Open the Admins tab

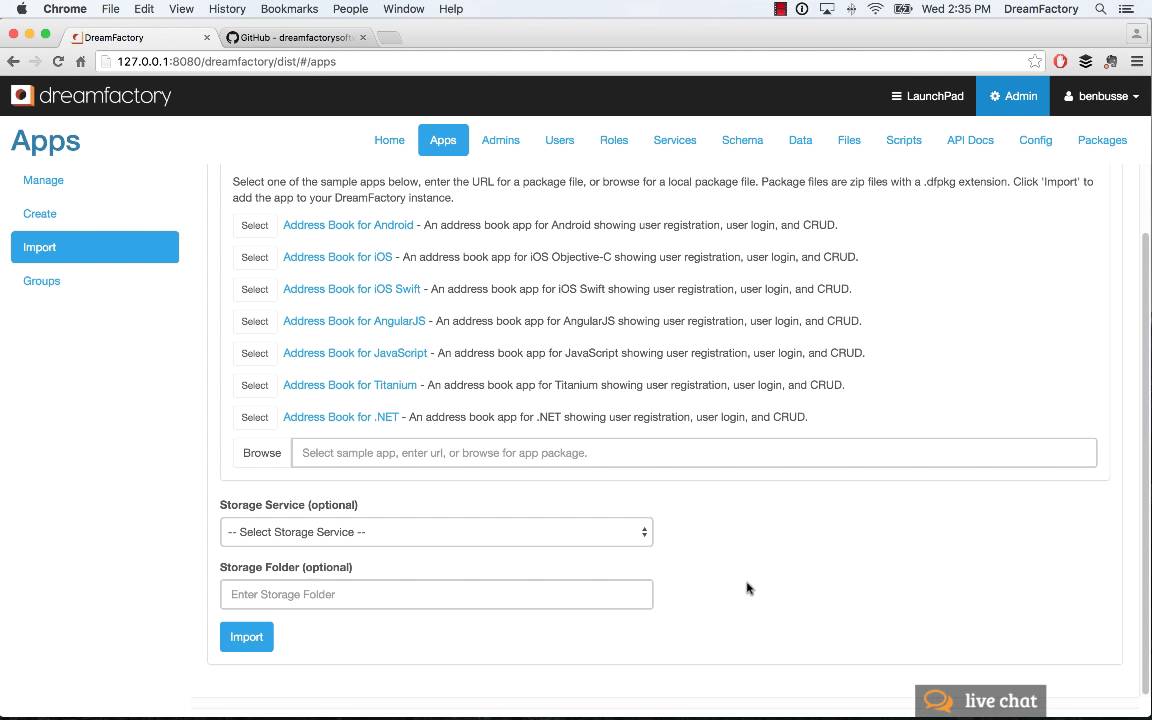point(500,140)
